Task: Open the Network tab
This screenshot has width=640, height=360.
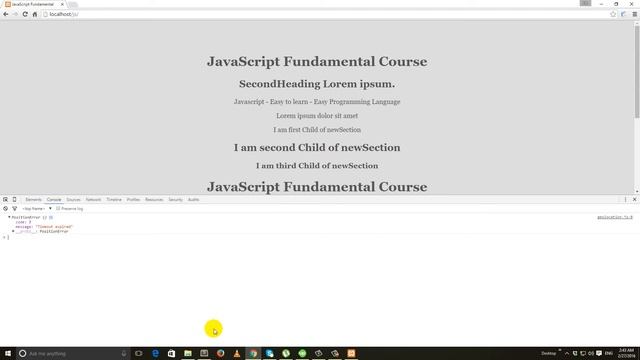Action: click(93, 200)
